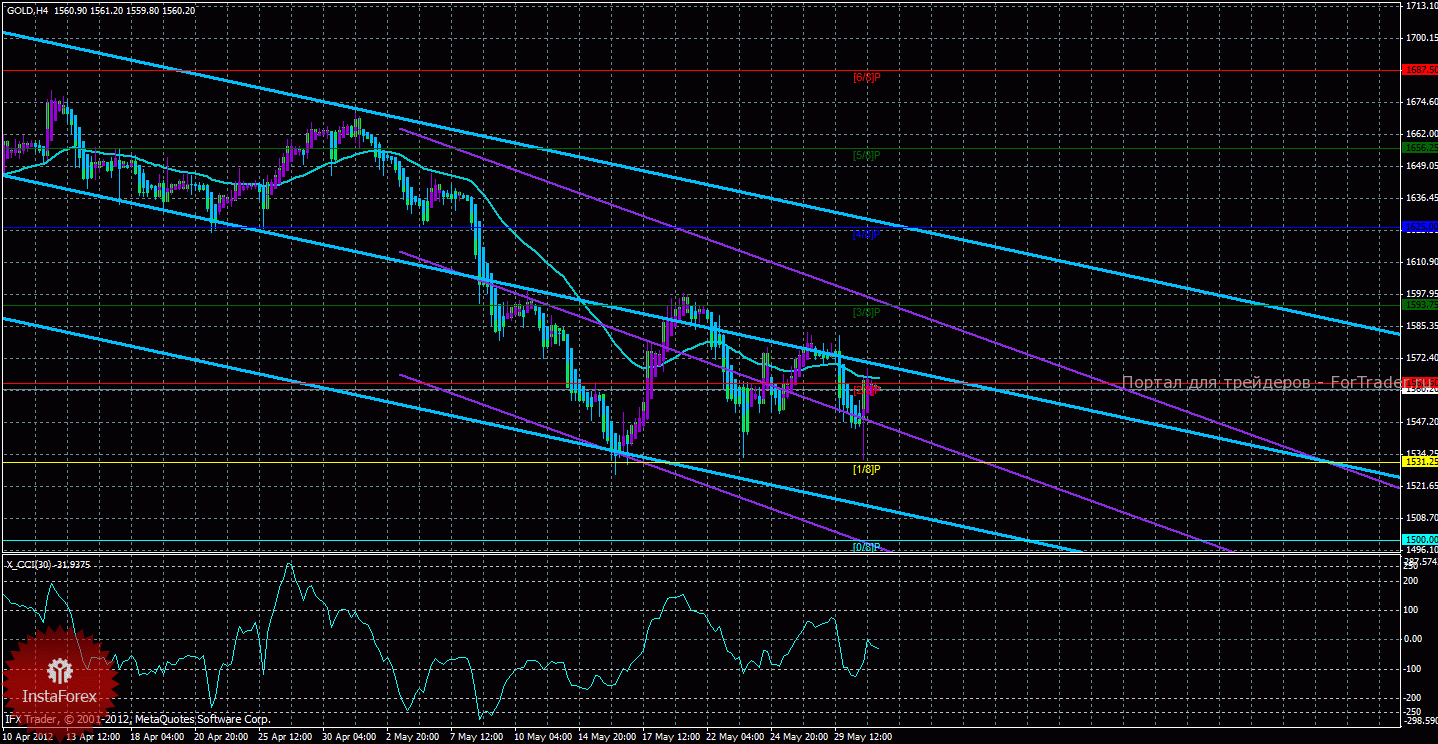Click the 1521.65 price axis value

point(1421,486)
